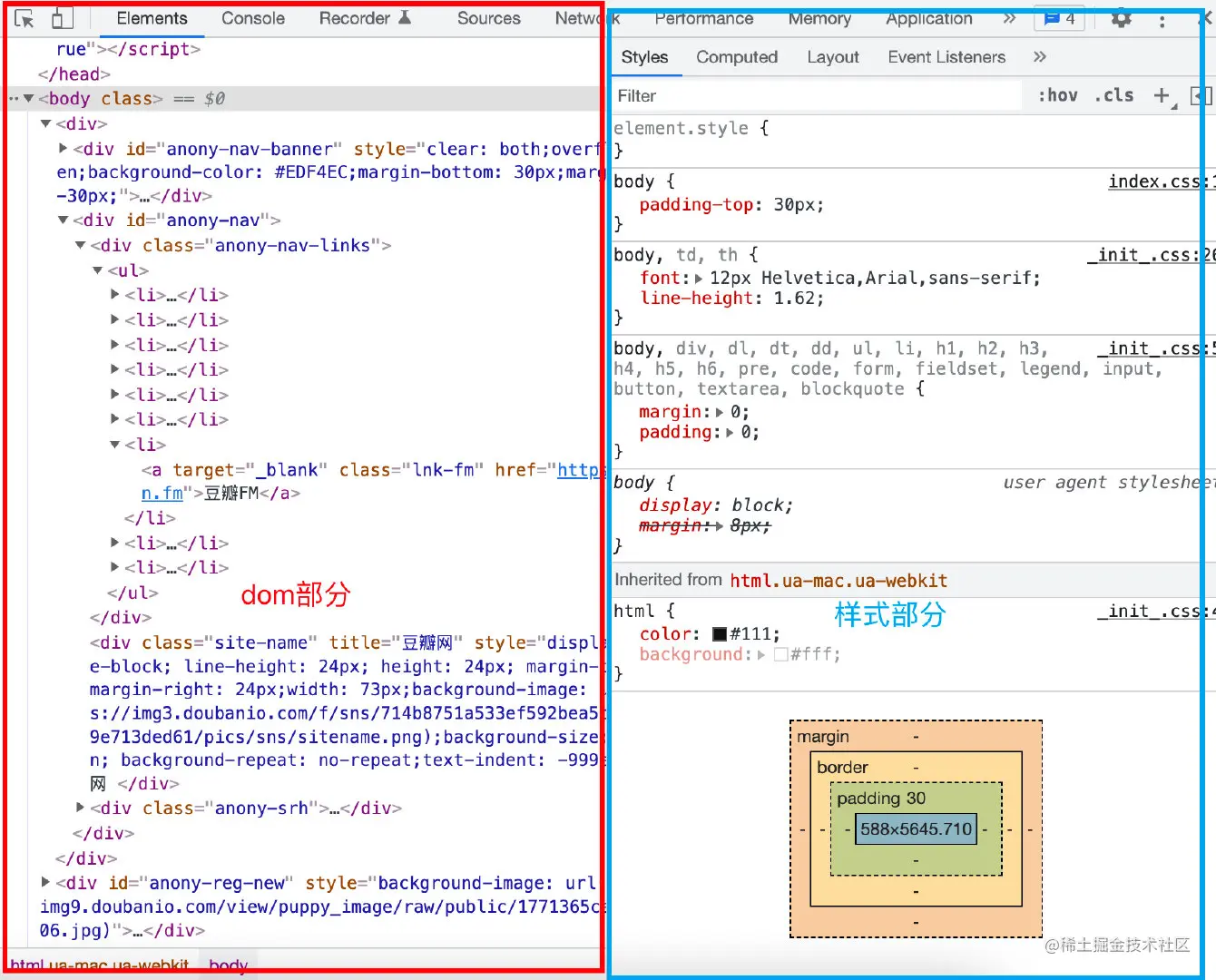Select body breadcrumb at bottom

click(228, 965)
